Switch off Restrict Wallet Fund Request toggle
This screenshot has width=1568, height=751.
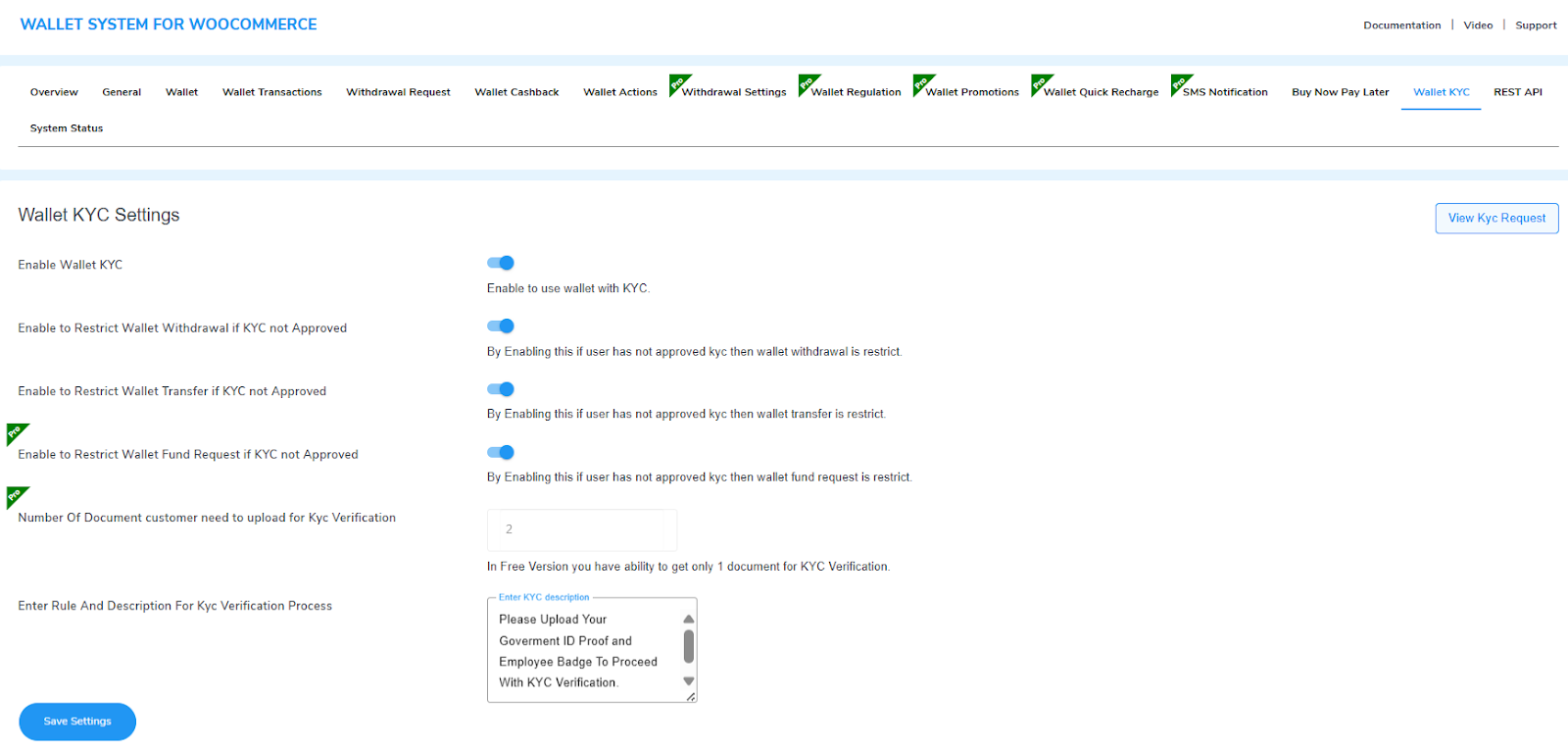501,452
